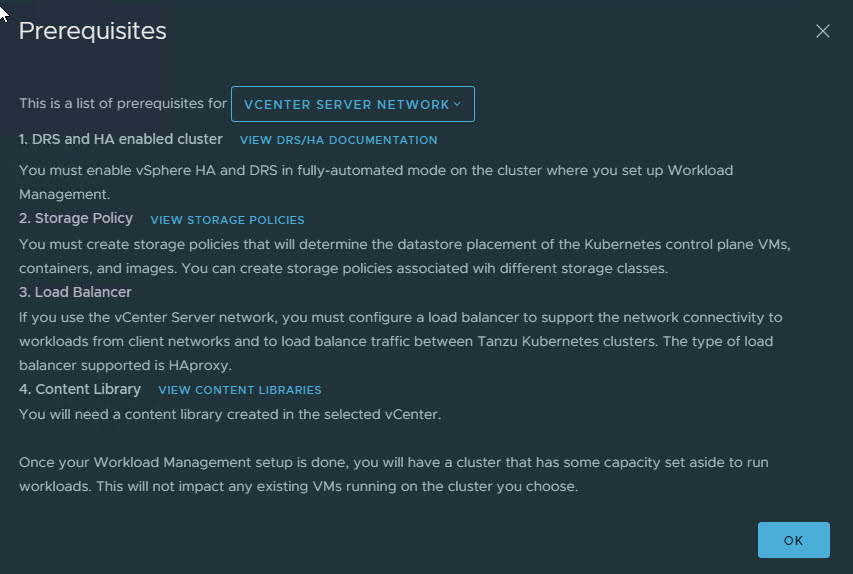This screenshot has width=853, height=574.
Task: Close the Prerequisites dialog with the X icon
Action: pyautogui.click(x=823, y=31)
